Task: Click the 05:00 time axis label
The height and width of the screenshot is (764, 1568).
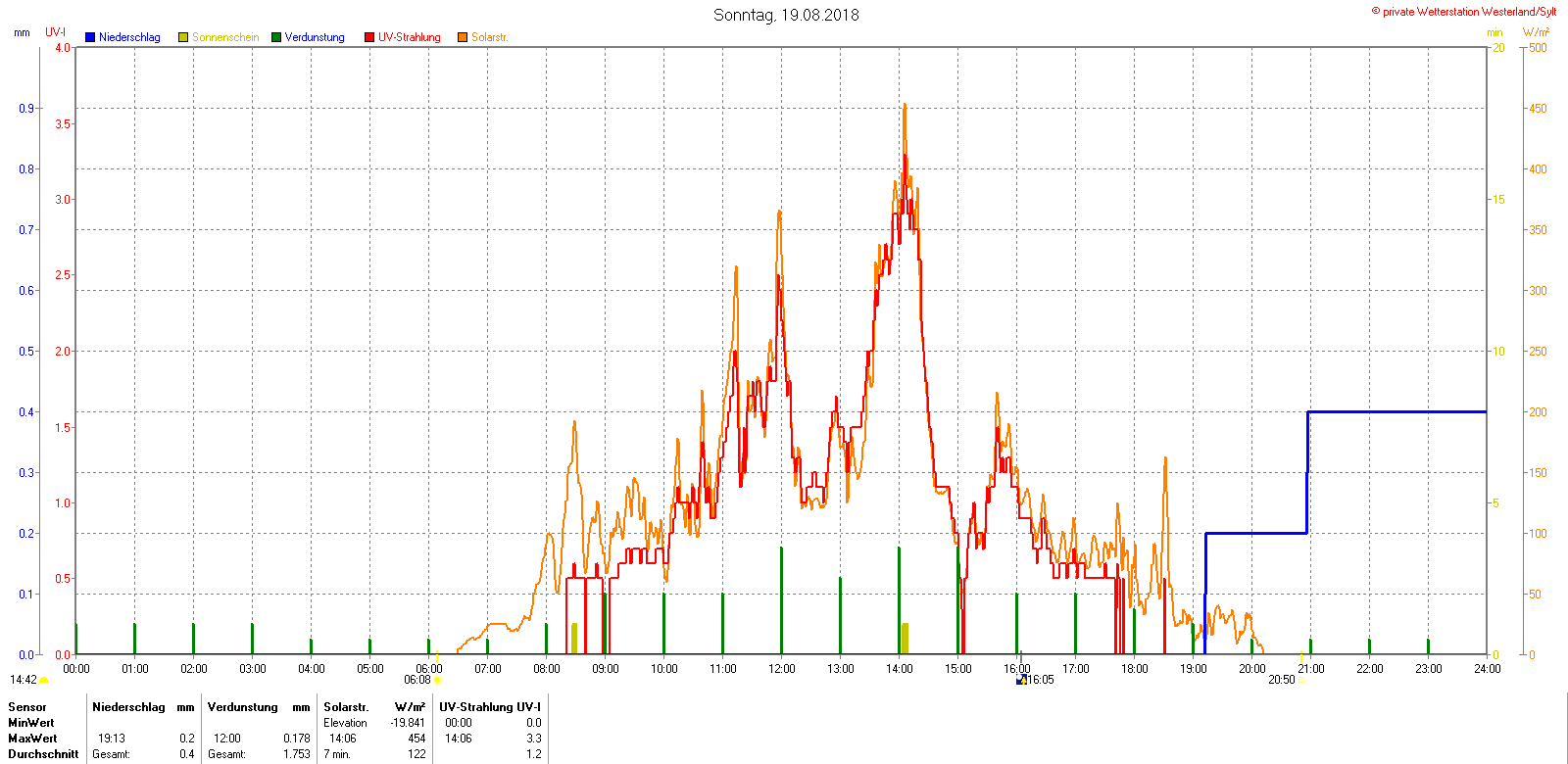Action: click(x=370, y=669)
